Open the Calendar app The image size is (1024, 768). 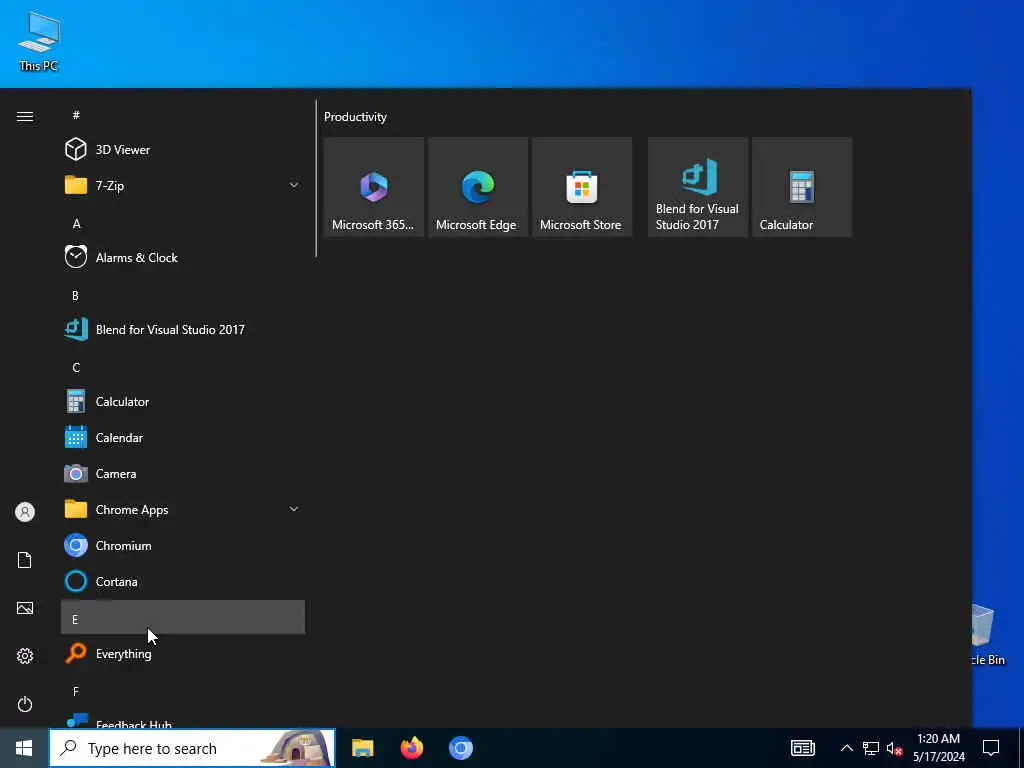183,437
